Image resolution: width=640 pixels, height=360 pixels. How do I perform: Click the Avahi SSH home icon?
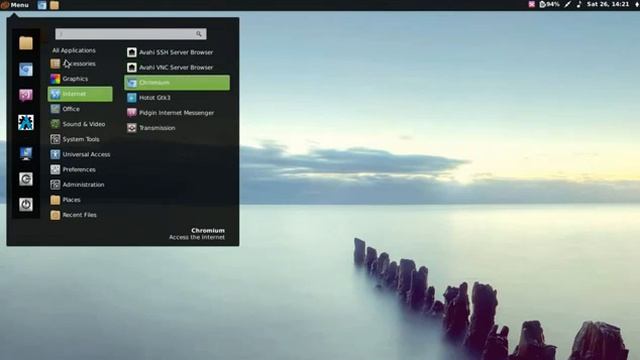click(131, 52)
